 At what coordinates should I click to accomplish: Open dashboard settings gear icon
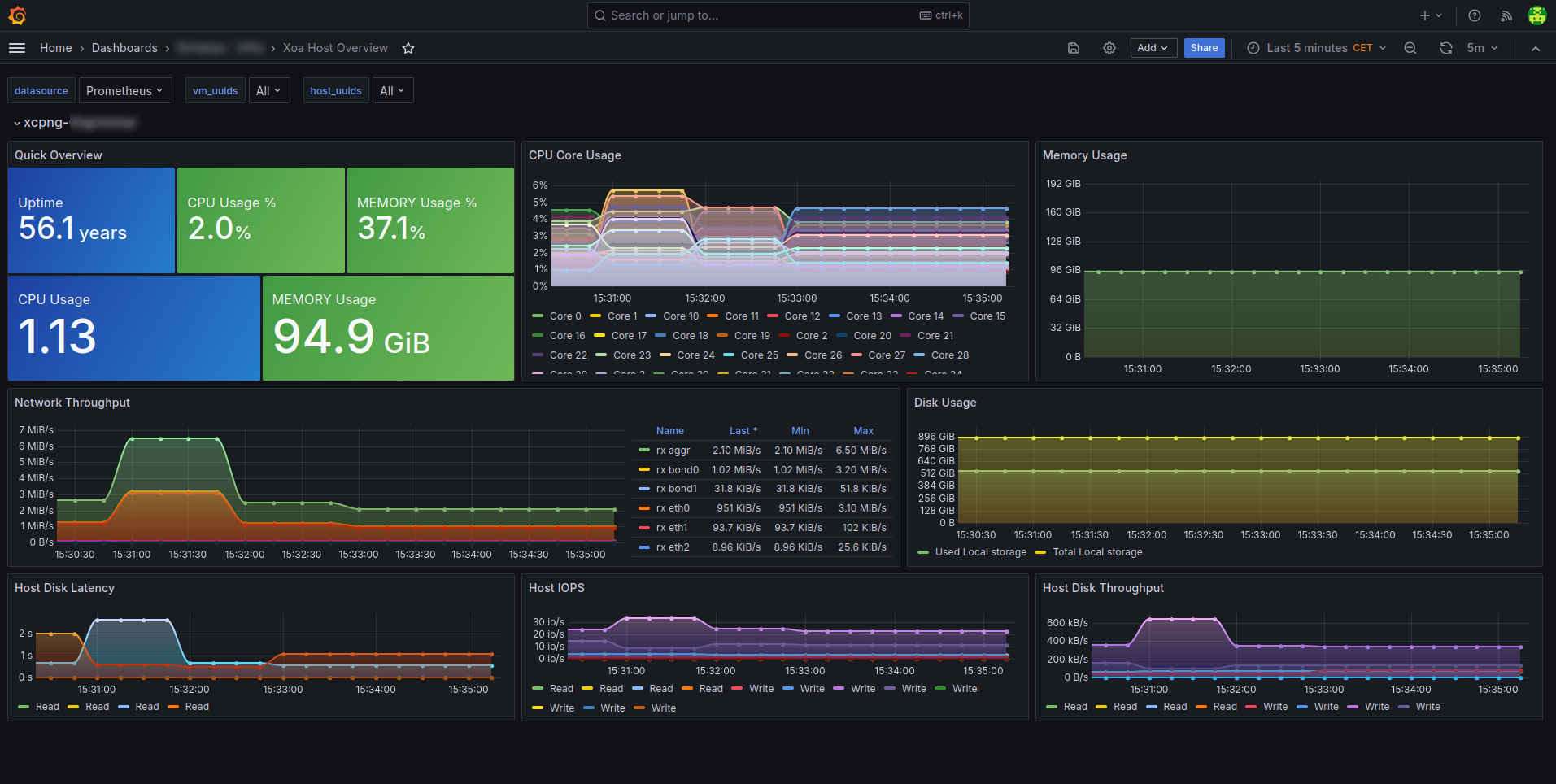[x=1109, y=48]
